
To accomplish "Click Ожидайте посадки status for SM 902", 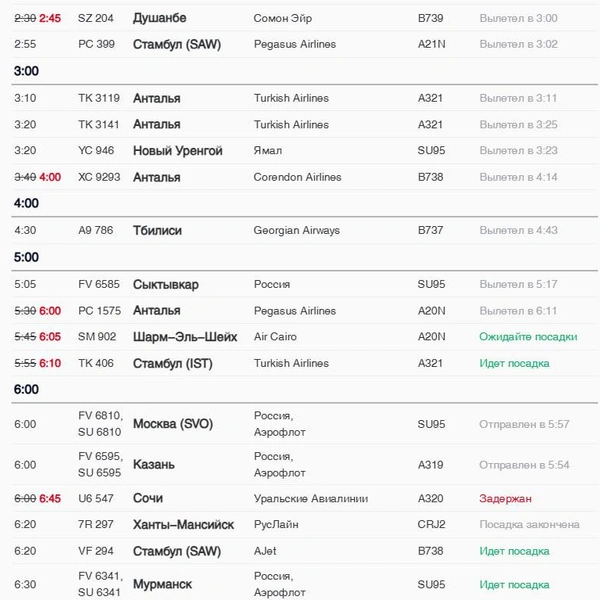I will tap(528, 337).
